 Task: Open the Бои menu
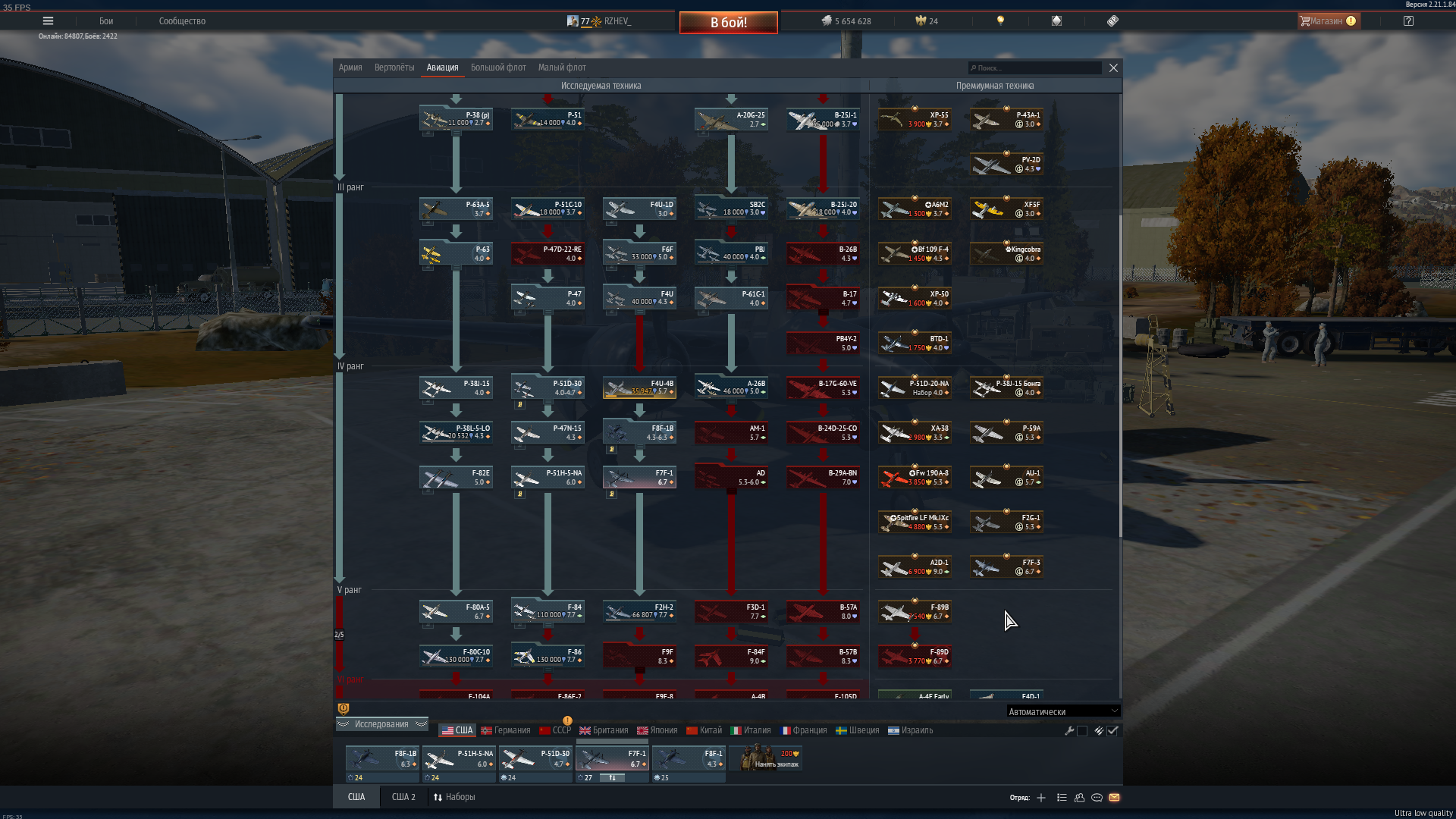[106, 21]
